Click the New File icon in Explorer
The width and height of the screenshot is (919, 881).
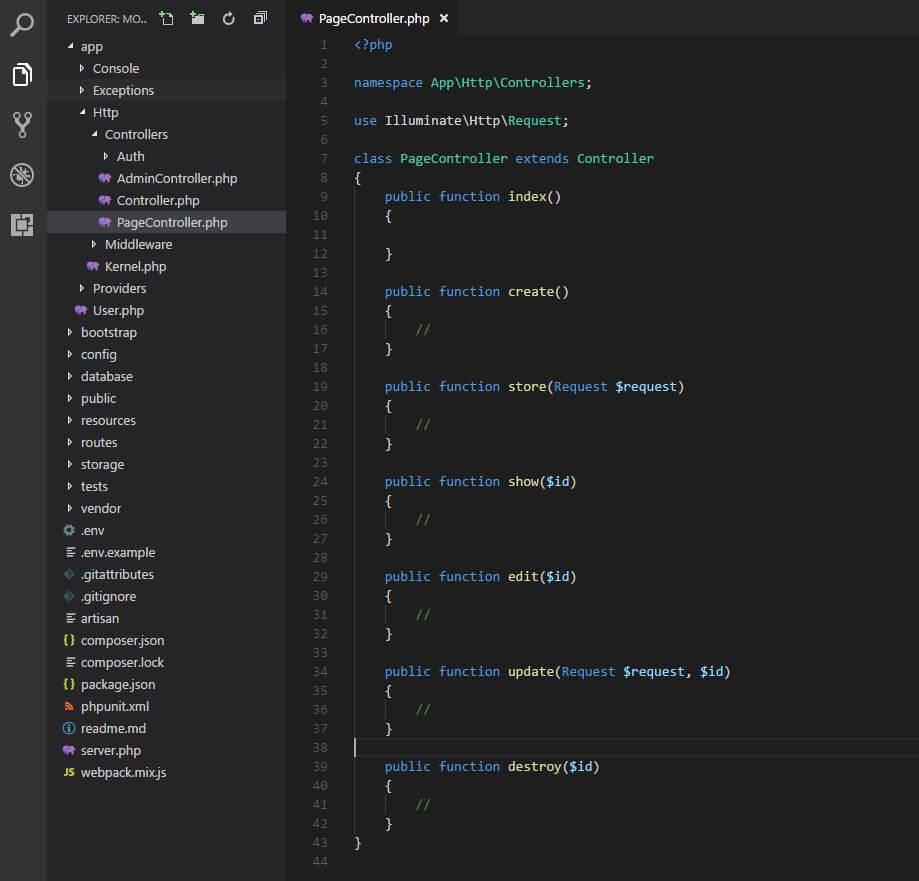[x=167, y=18]
